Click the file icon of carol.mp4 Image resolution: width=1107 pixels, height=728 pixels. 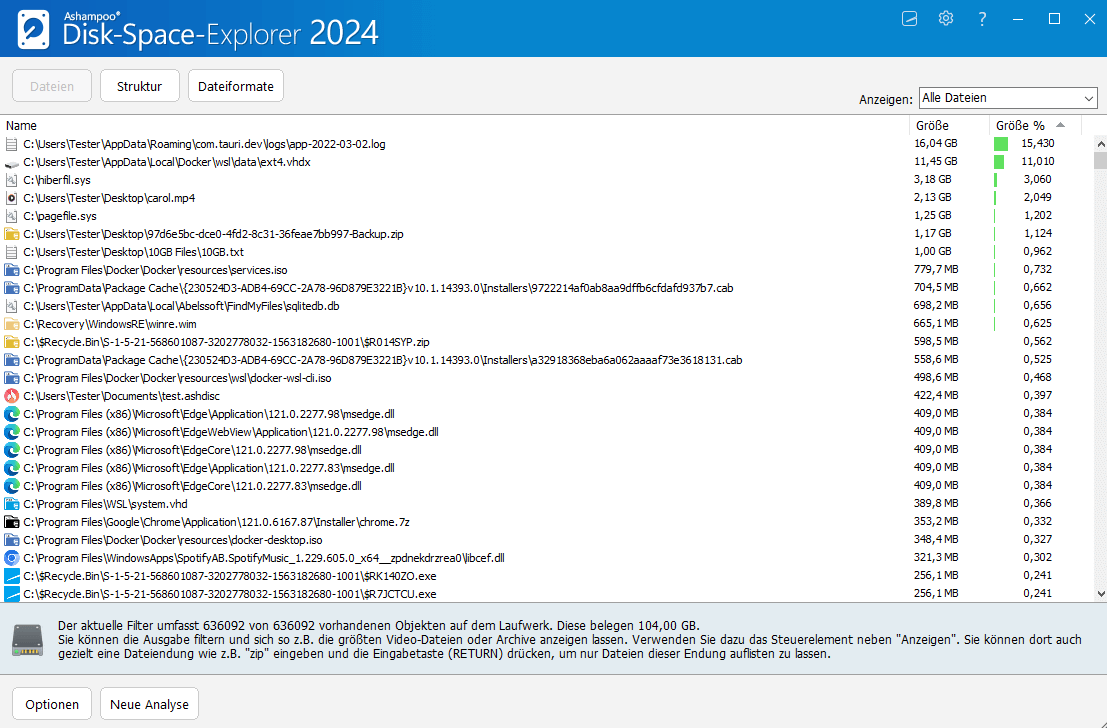(x=12, y=198)
